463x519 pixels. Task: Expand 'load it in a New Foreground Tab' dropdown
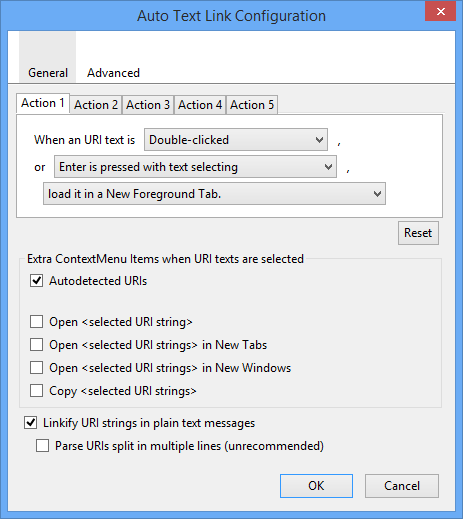[214, 194]
